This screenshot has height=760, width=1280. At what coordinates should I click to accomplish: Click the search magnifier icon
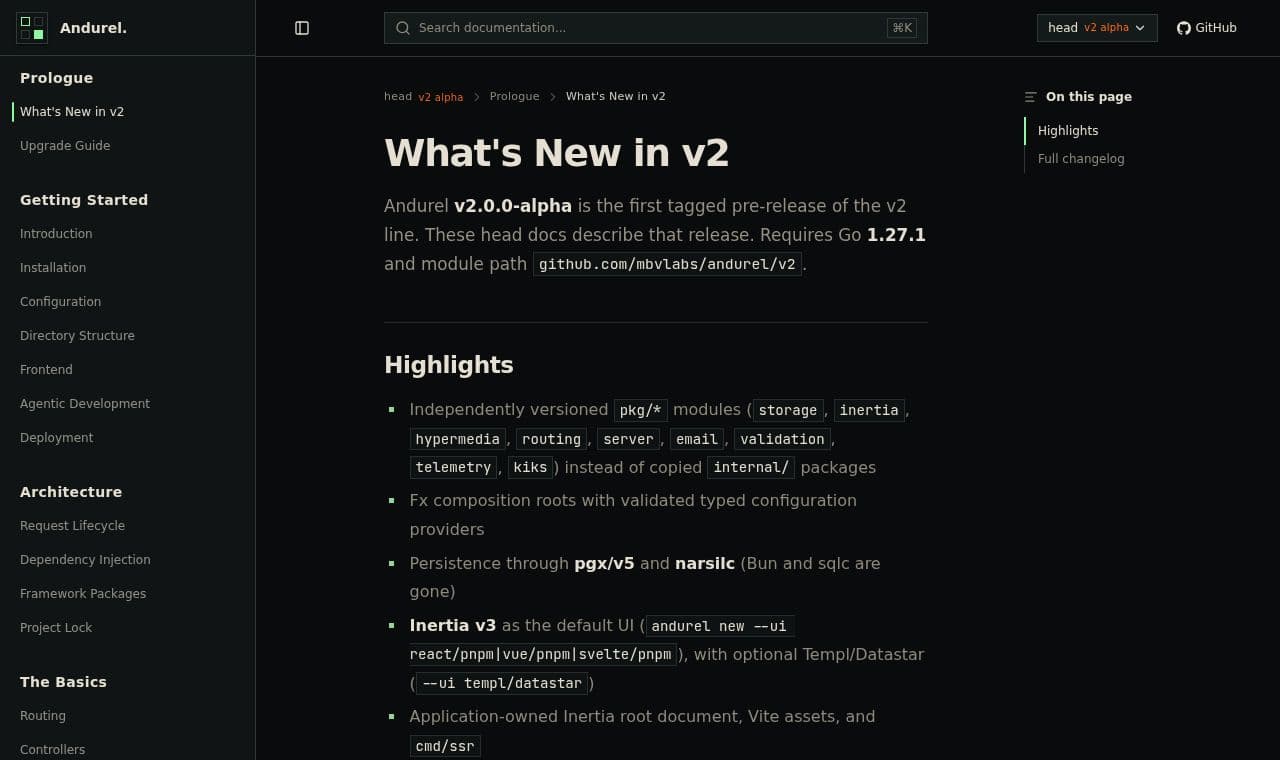tap(403, 28)
